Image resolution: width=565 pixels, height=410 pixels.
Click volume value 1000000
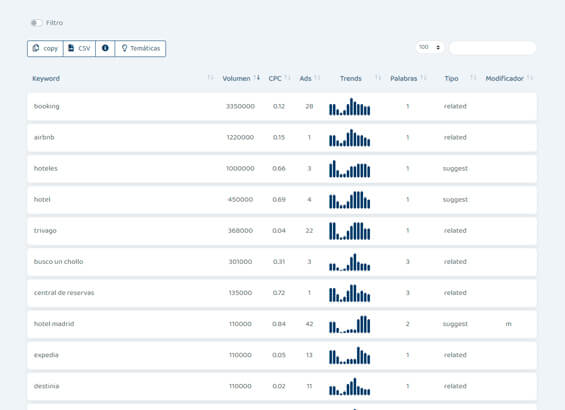(x=240, y=168)
